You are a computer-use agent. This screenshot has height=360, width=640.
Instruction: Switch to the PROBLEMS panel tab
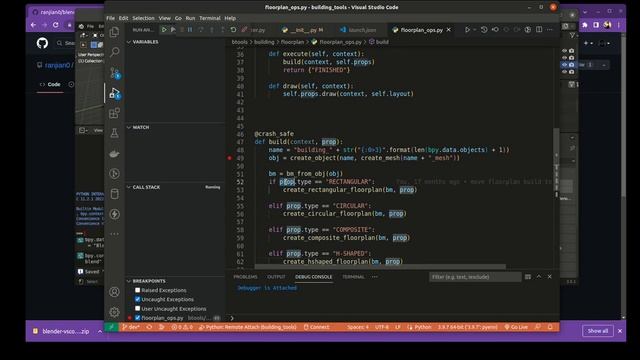pos(245,277)
